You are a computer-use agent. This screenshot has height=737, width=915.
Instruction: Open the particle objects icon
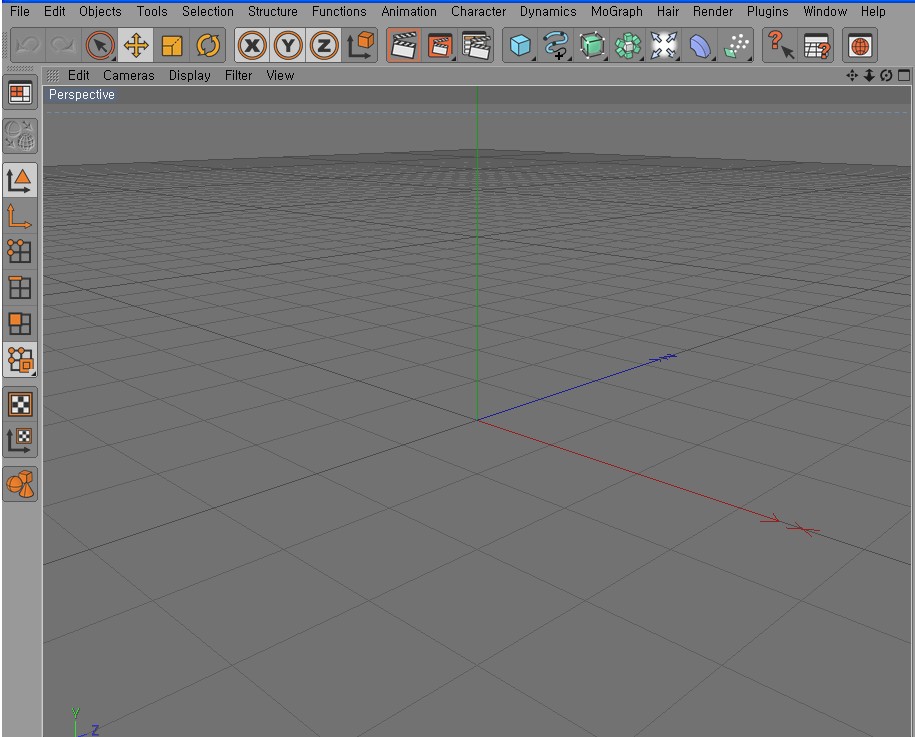point(736,45)
